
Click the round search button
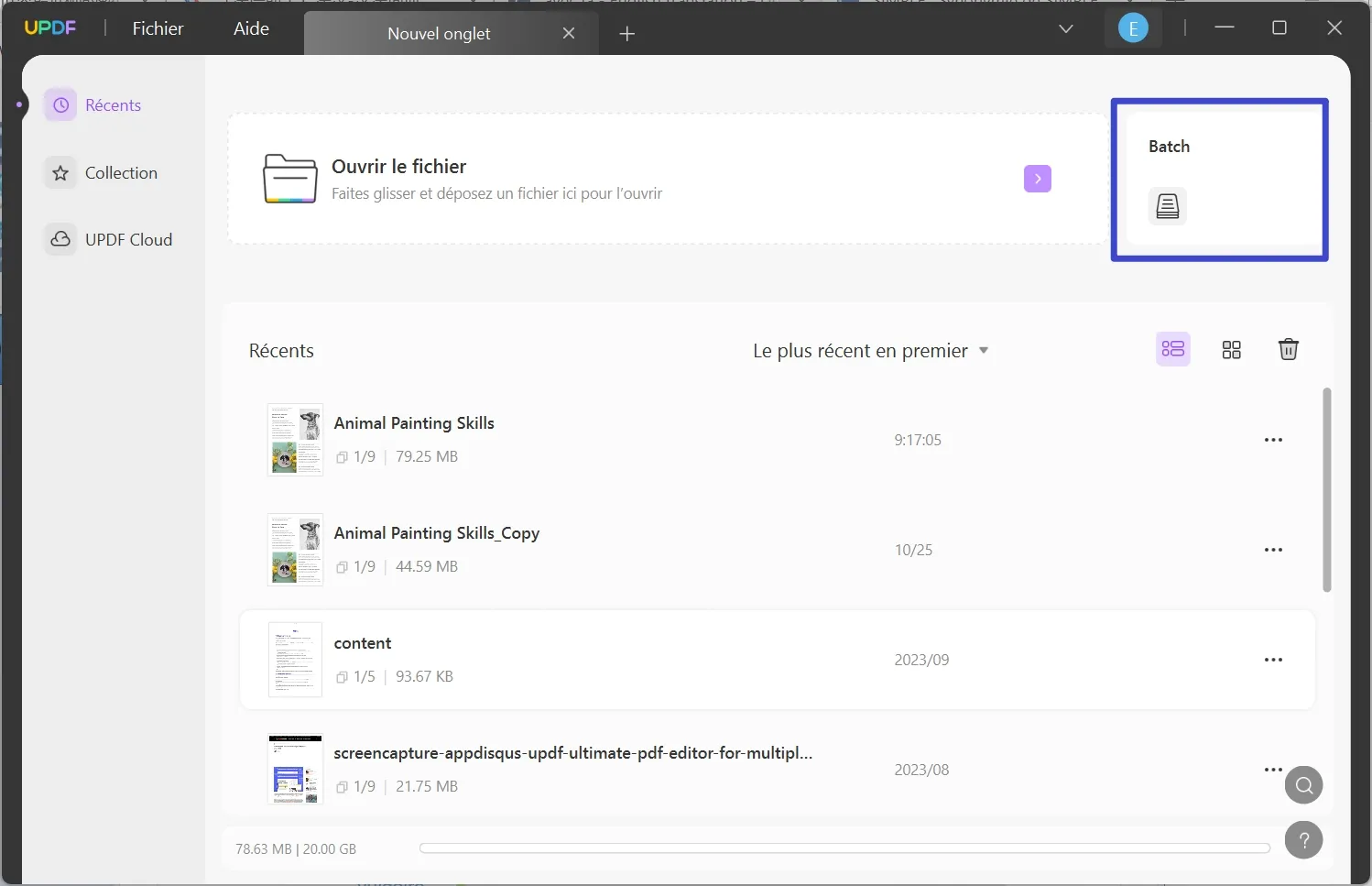[x=1304, y=785]
